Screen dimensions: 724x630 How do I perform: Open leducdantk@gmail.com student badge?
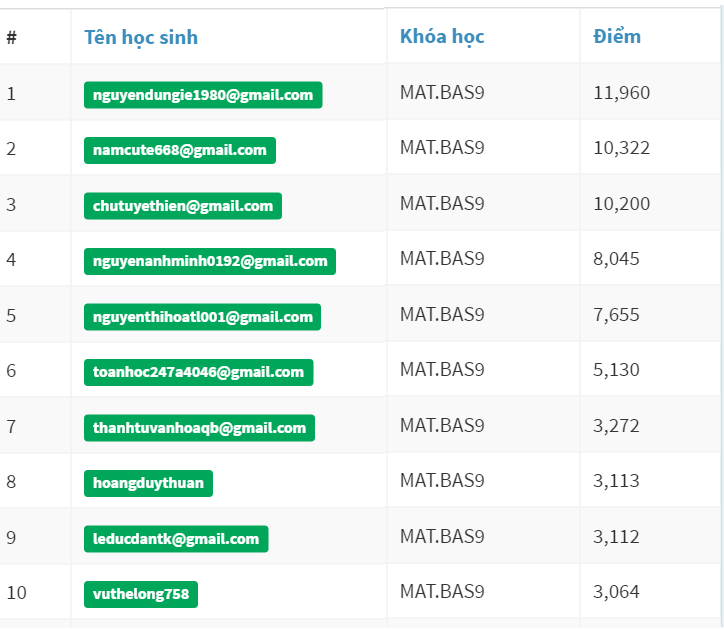pos(176,539)
